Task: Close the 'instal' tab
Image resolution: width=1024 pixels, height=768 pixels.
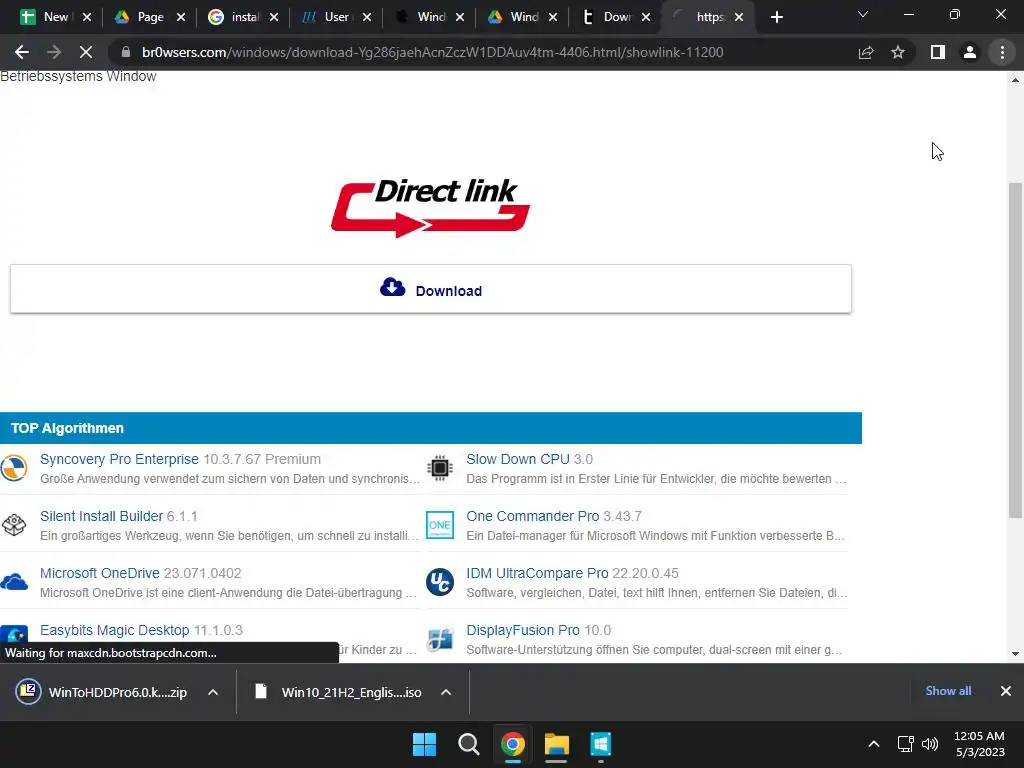Action: (x=274, y=17)
